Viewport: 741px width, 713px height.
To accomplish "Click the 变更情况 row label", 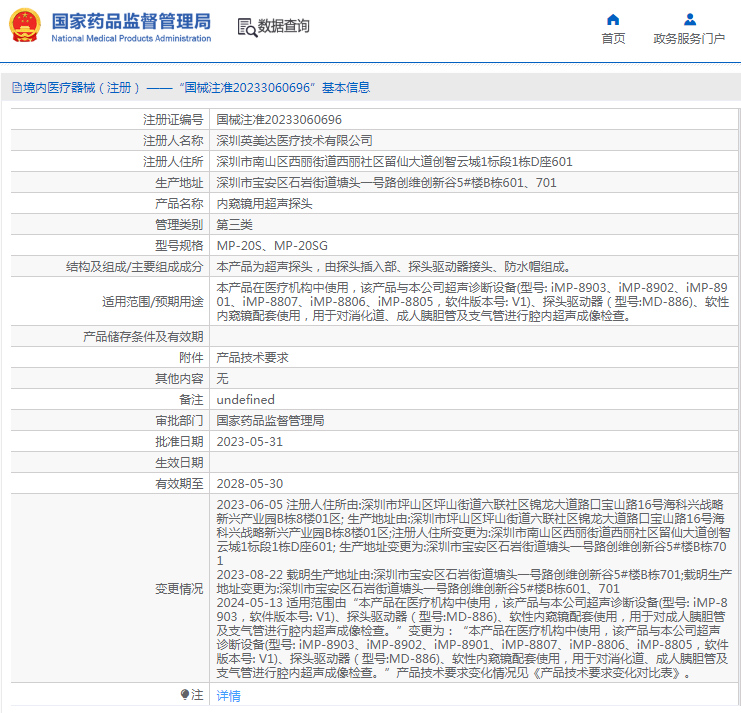I will pos(179,589).
